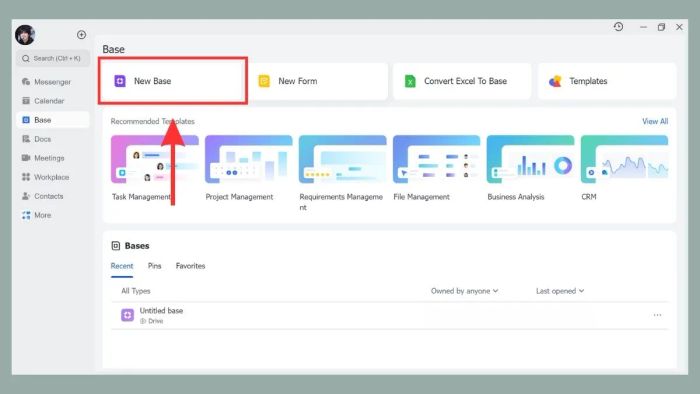Open Calendar in the sidebar
Viewport: 700px width, 394px height.
53,101
